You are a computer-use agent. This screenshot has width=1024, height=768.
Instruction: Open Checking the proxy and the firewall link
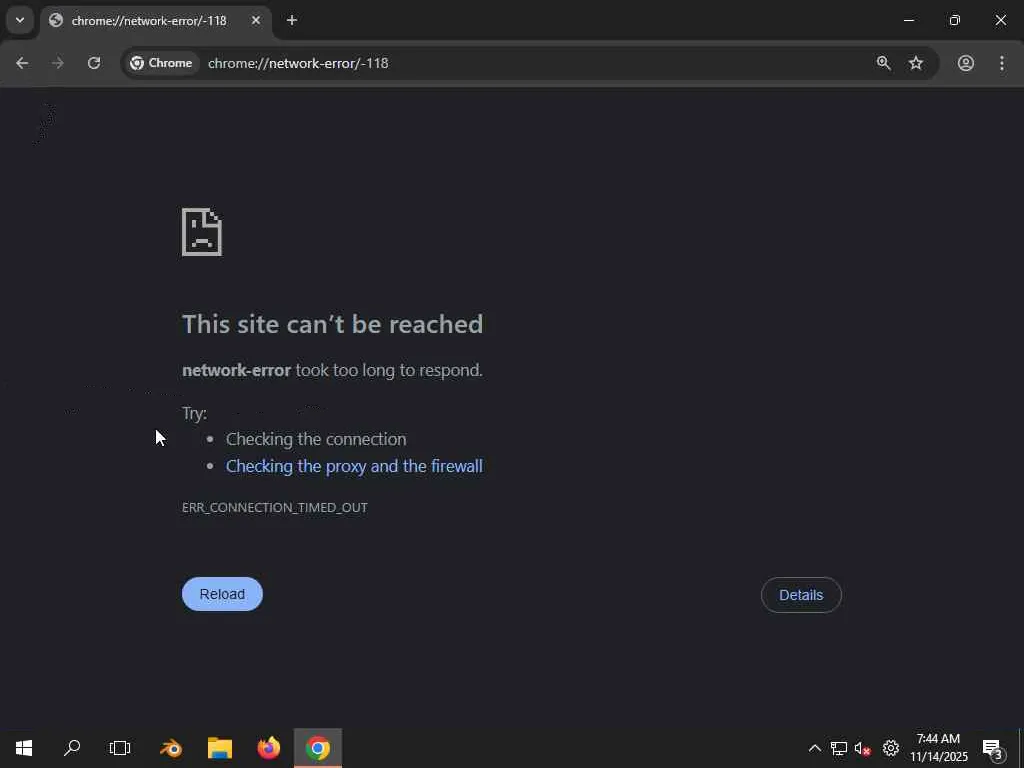(x=354, y=466)
